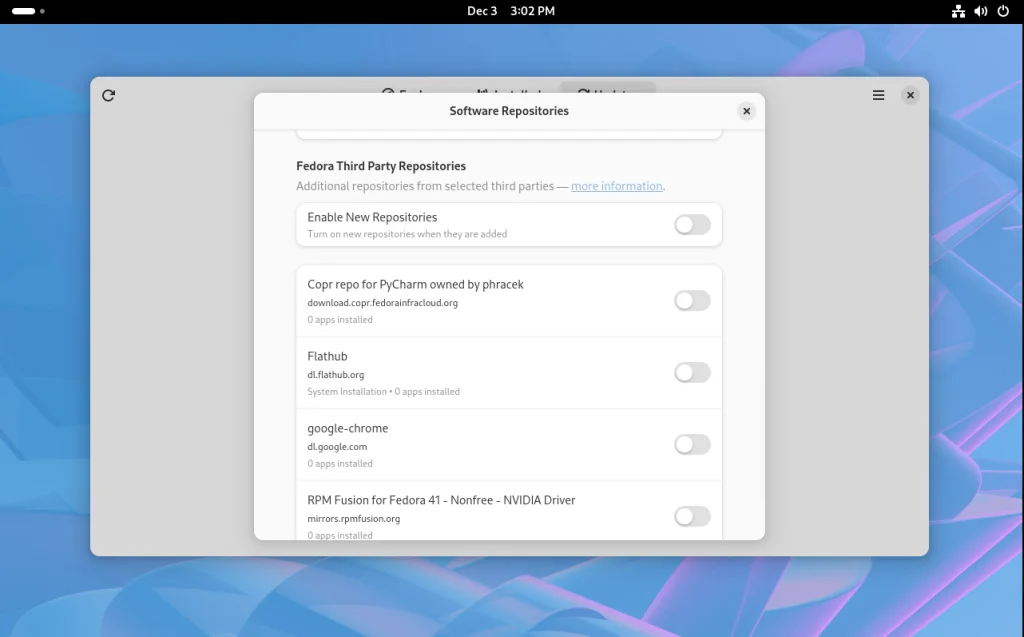Click the Fedora Third Party Repositories heading
The height and width of the screenshot is (637, 1024).
381,166
